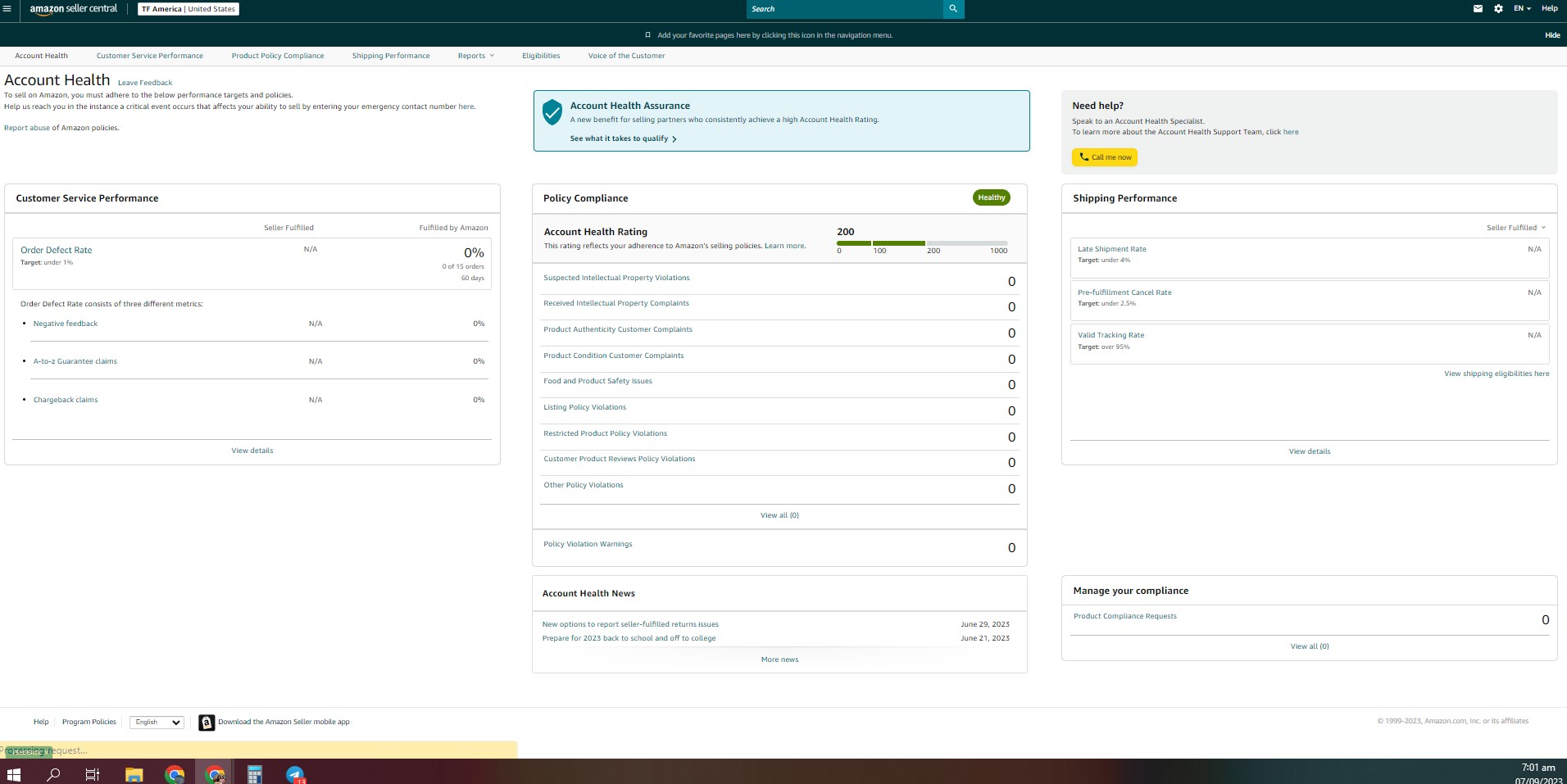Open Telegram from the taskbar
The image size is (1567, 784).
pyautogui.click(x=295, y=774)
